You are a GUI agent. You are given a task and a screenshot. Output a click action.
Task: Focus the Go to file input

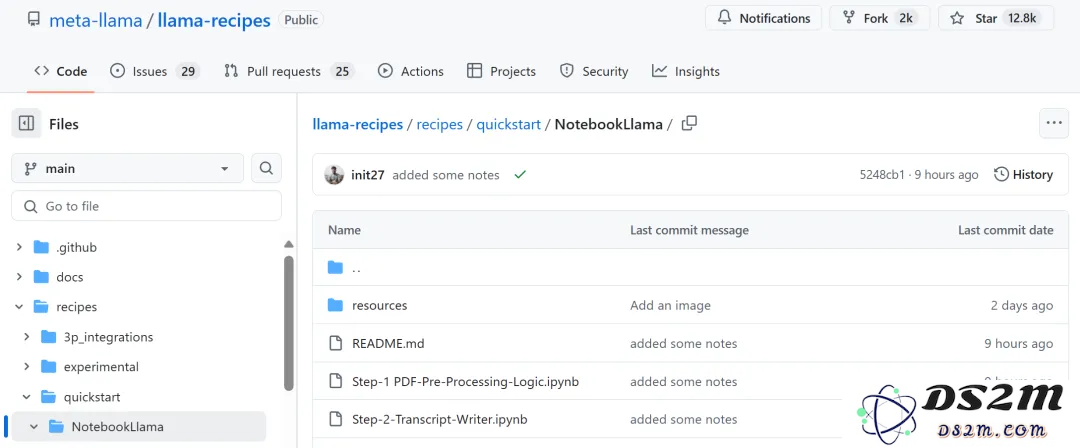click(146, 206)
